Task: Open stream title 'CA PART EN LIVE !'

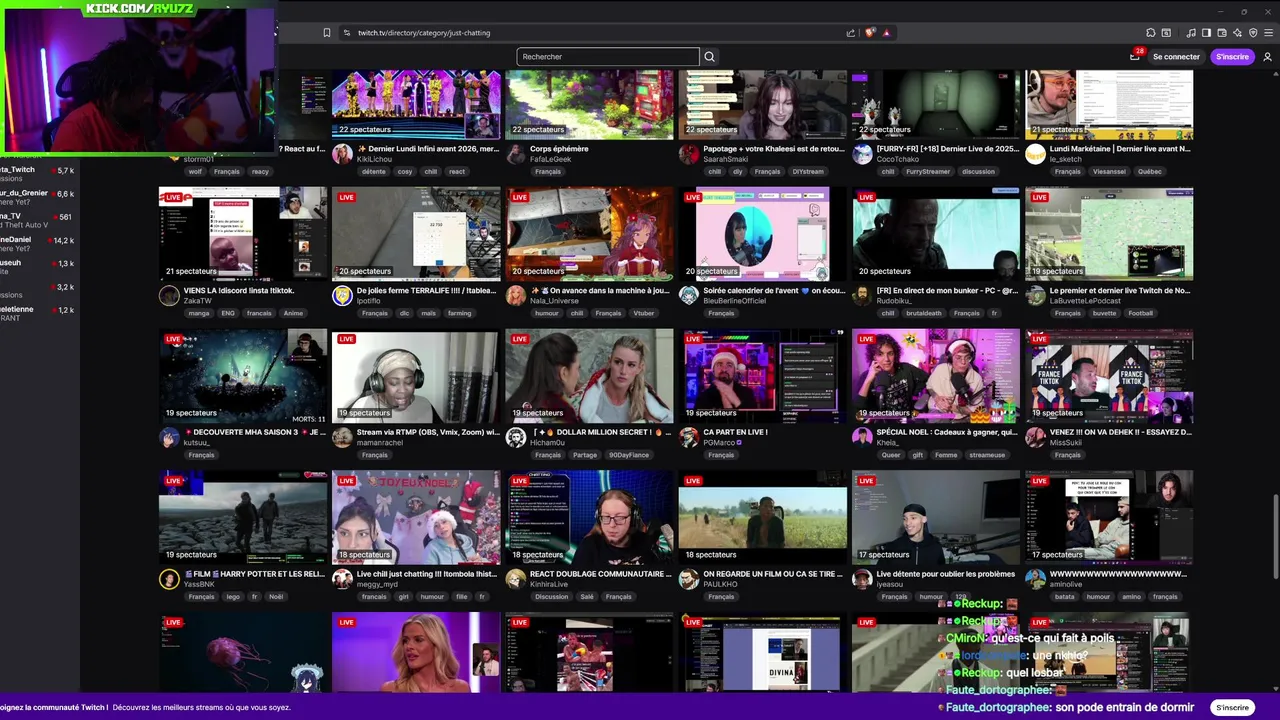Action: pos(735,432)
